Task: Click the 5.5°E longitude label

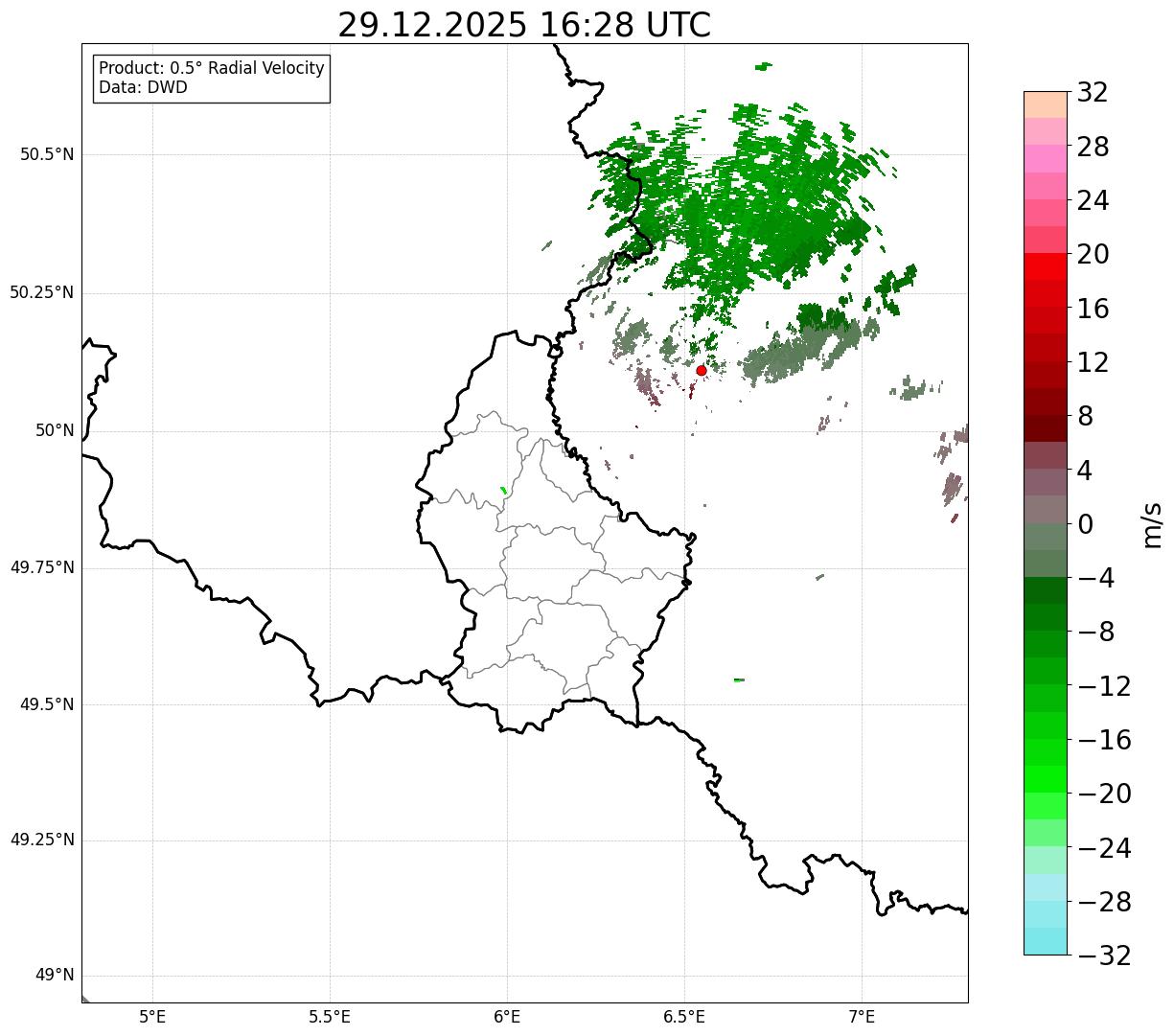Action: click(330, 1016)
